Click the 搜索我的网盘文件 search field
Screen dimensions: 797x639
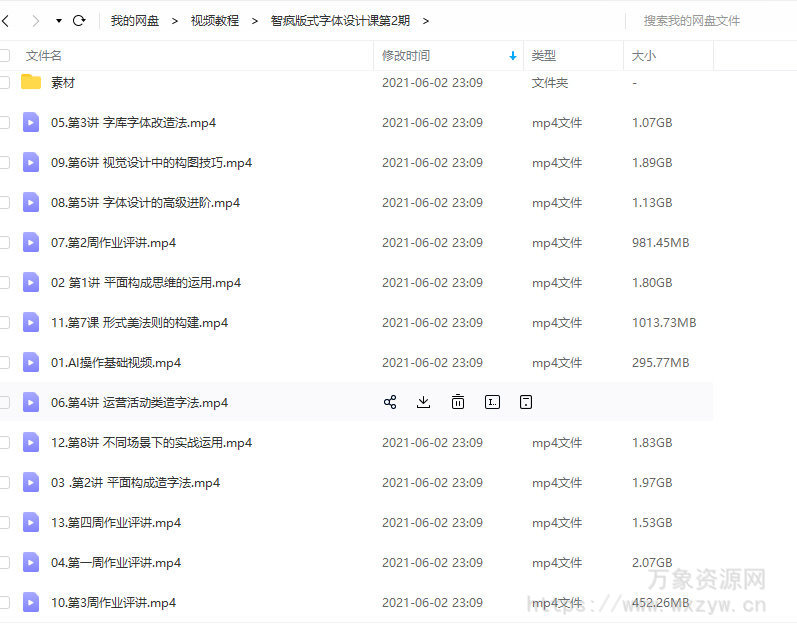click(691, 21)
